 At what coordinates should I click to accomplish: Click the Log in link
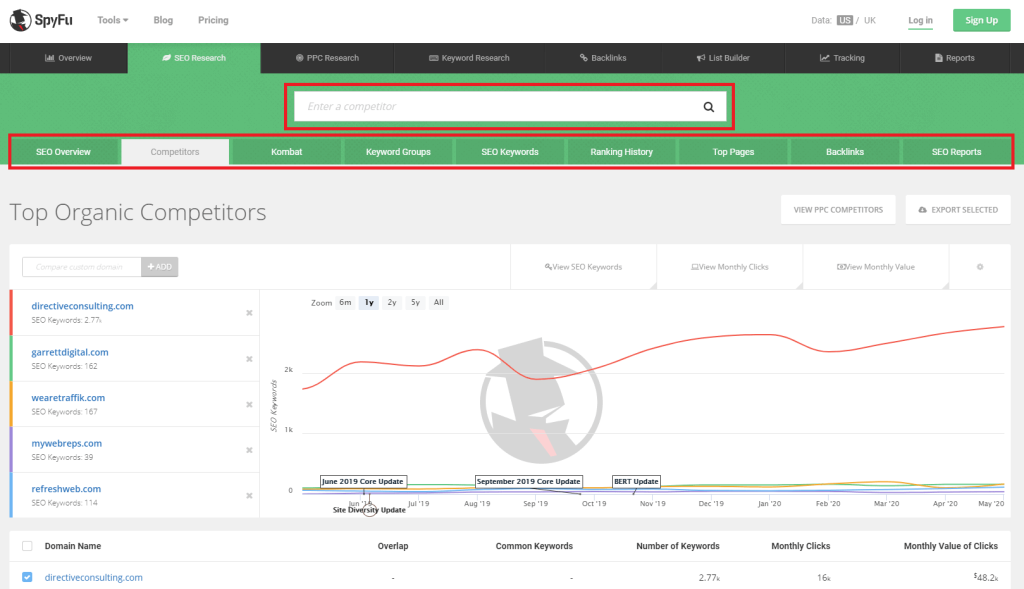coord(920,20)
